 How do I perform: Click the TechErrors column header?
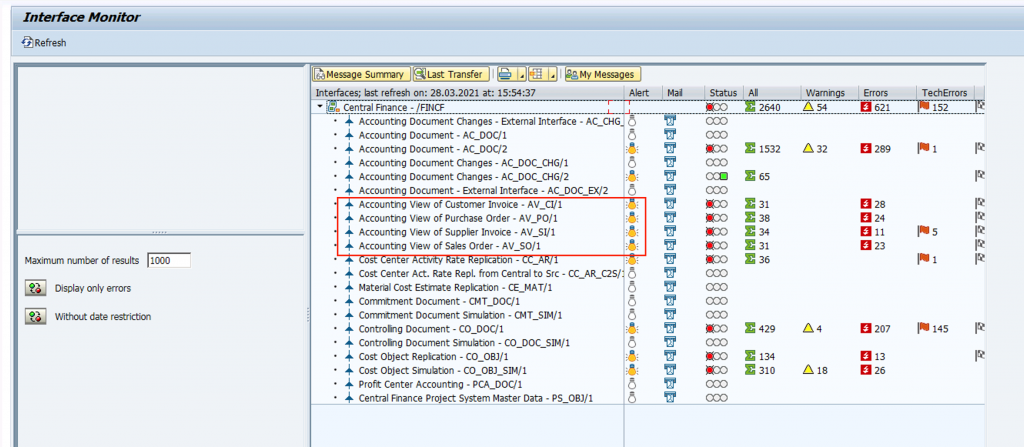click(946, 93)
